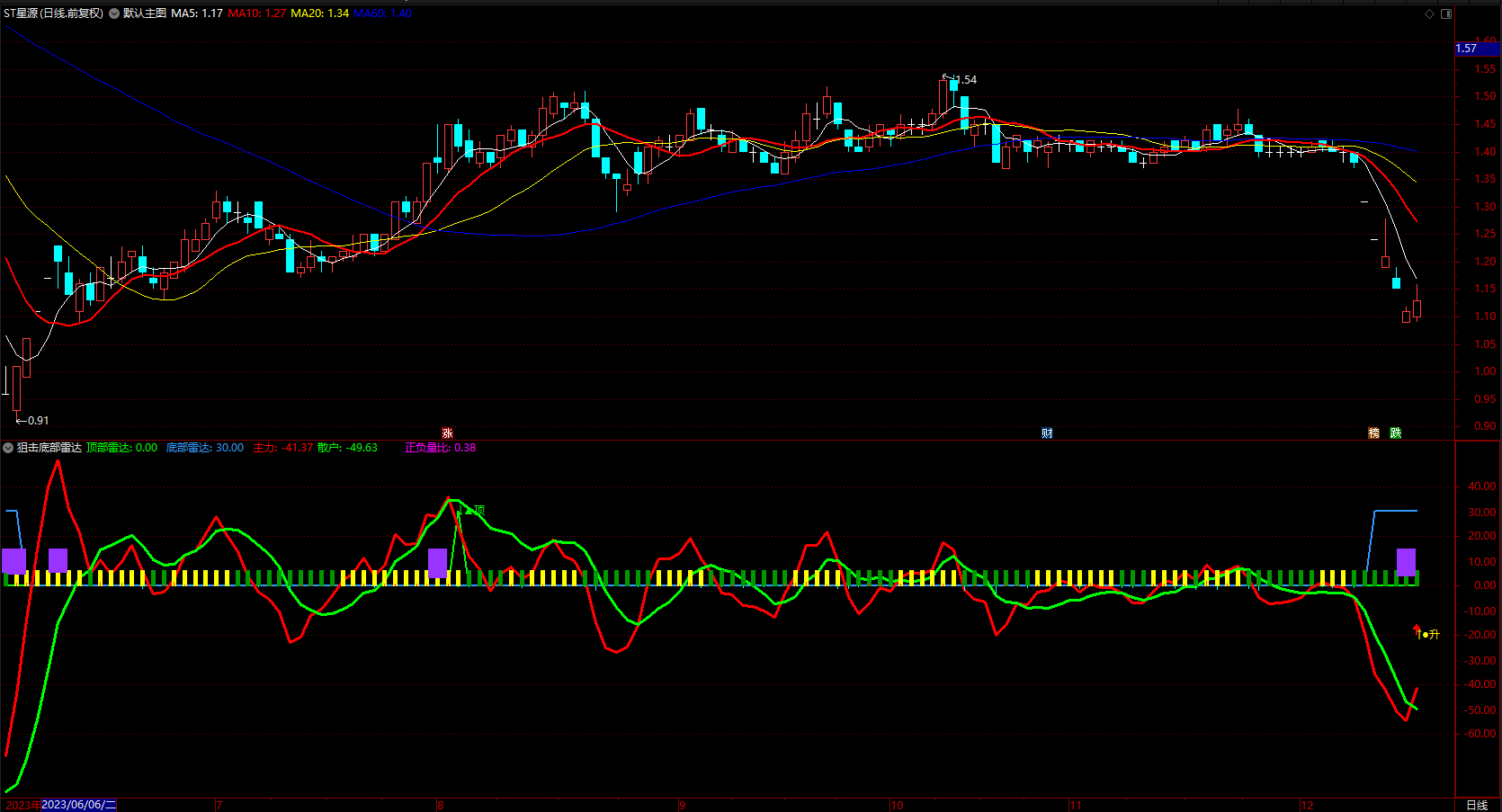Click the 0.91 low price annotation

38,421
